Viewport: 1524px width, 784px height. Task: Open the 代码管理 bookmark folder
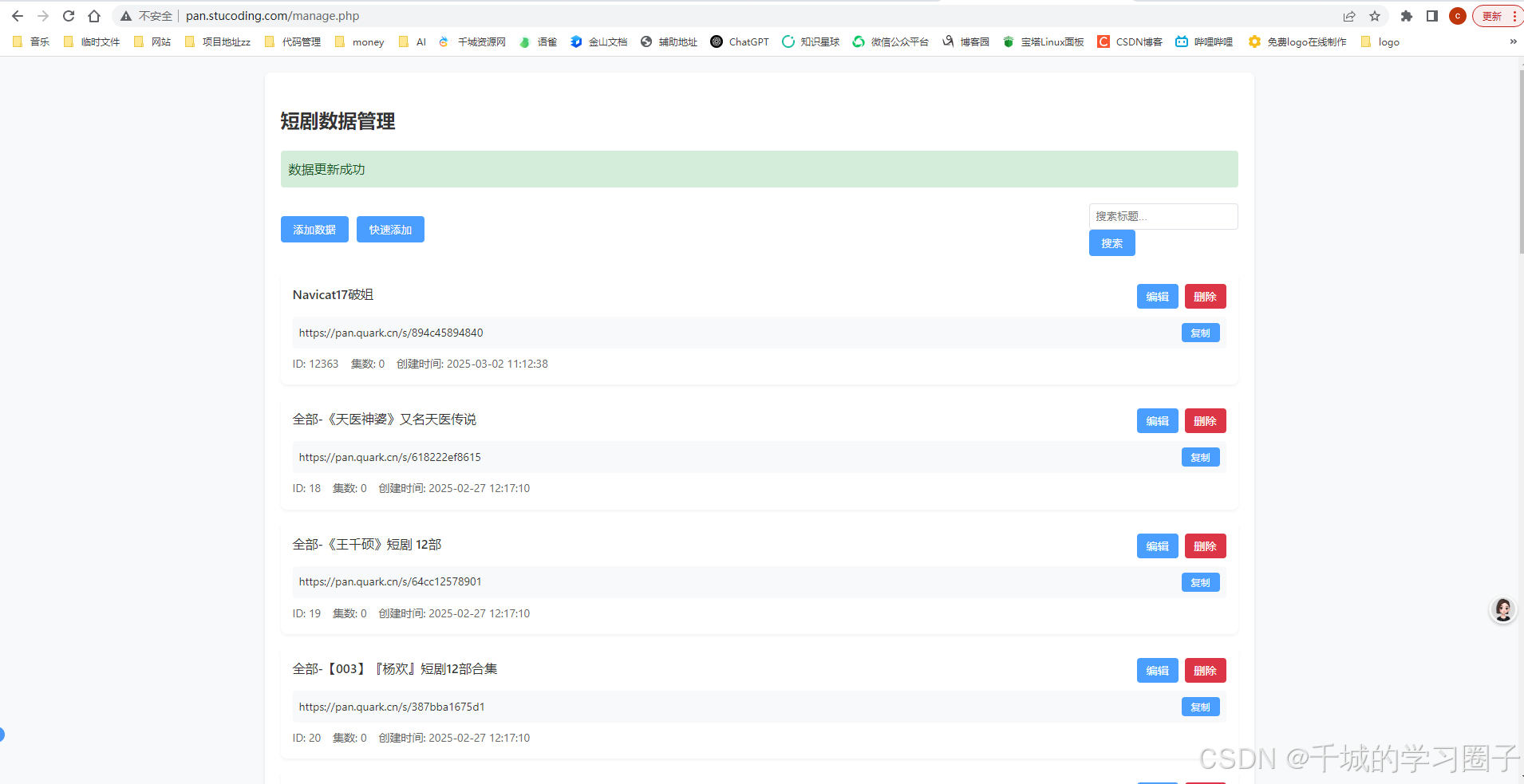292,41
